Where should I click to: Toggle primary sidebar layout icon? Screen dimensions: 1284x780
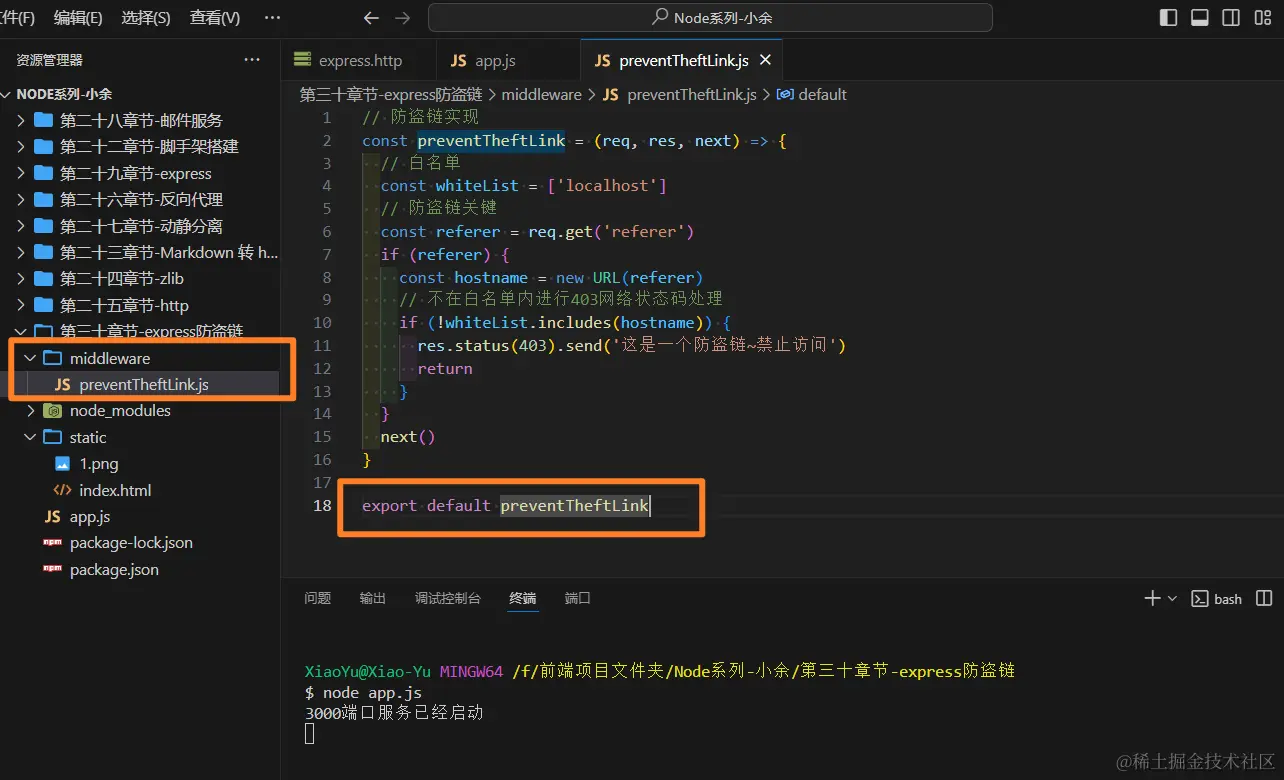tap(1168, 18)
